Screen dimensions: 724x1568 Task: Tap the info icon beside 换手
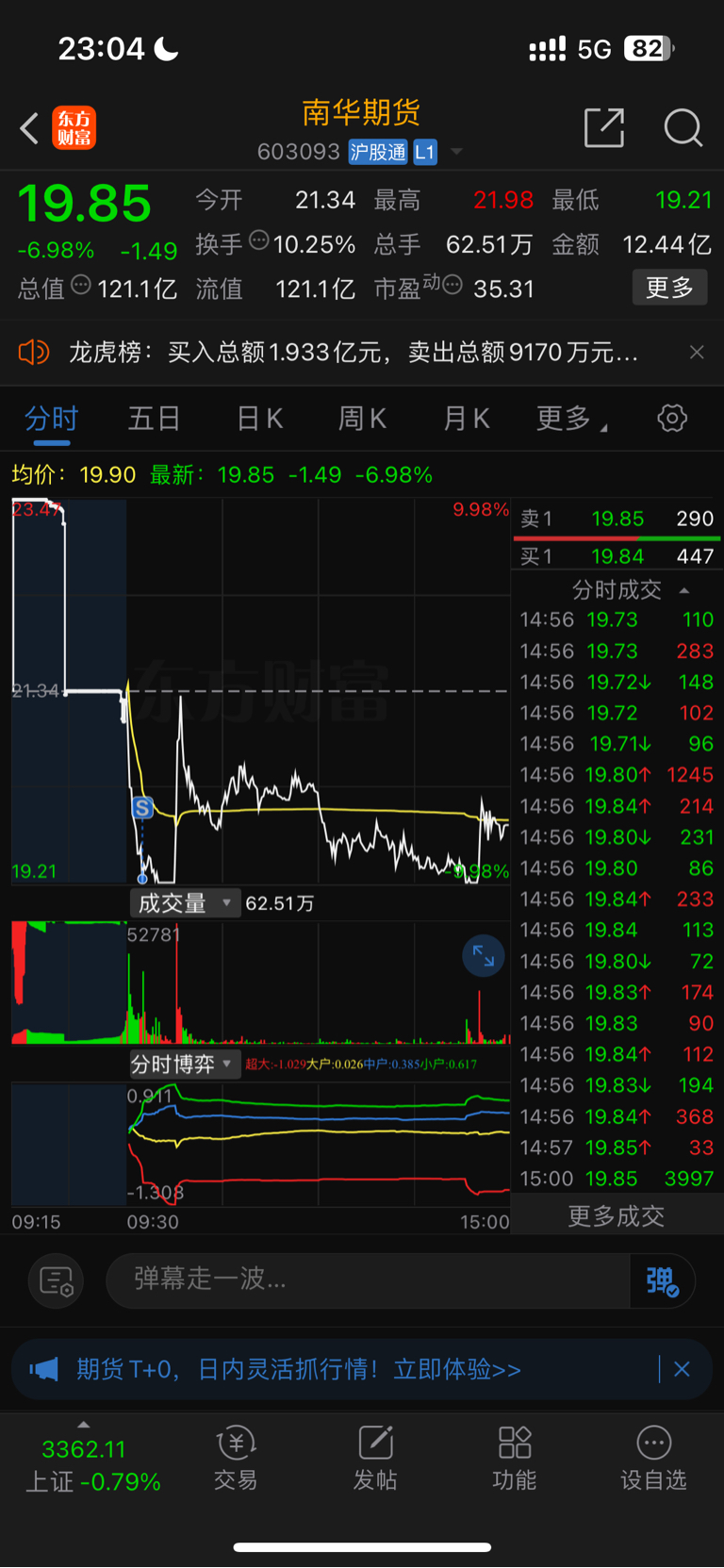click(259, 241)
